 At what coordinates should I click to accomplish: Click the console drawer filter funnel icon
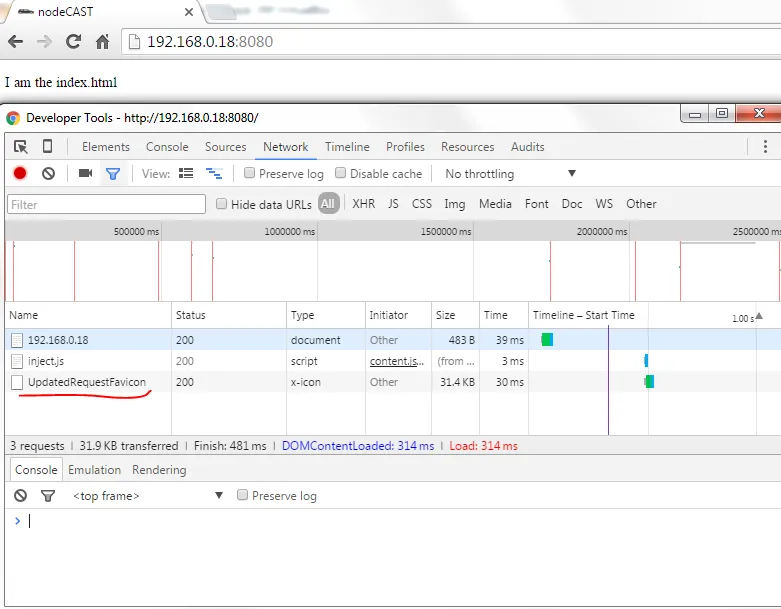(x=48, y=495)
